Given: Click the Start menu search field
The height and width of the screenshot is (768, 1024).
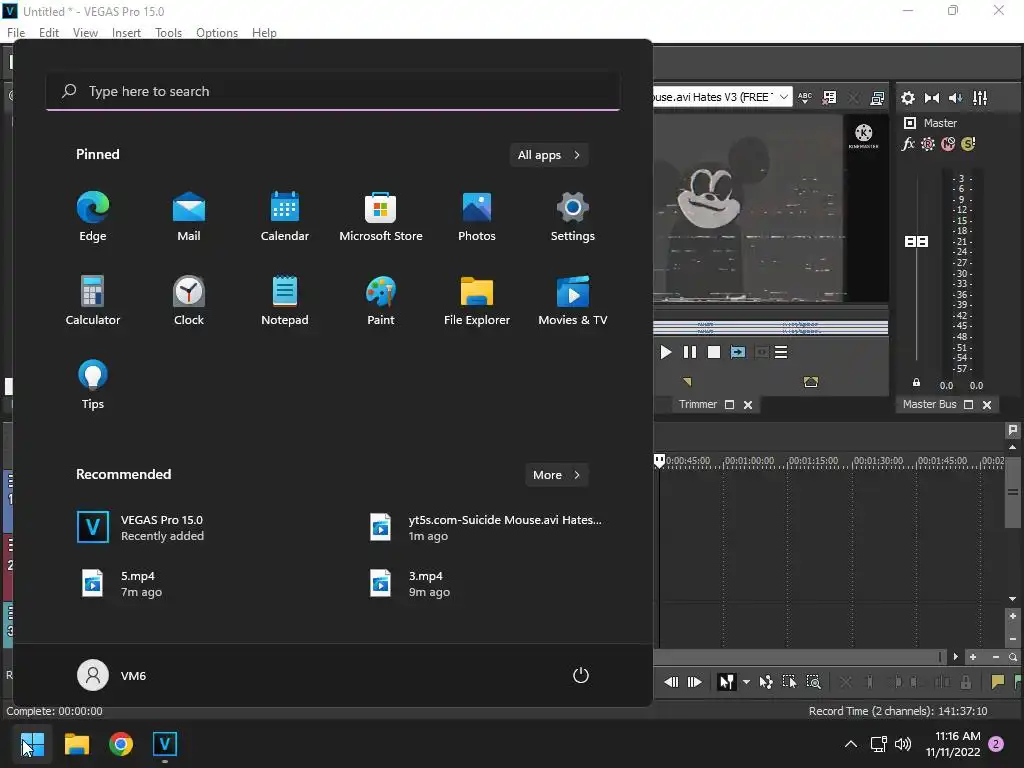Looking at the screenshot, I should click(x=333, y=91).
